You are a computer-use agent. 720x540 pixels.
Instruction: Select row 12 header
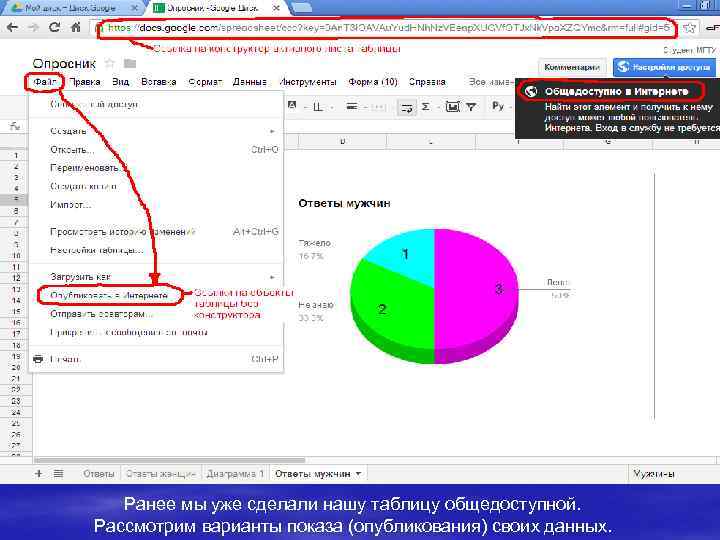pos(16,278)
